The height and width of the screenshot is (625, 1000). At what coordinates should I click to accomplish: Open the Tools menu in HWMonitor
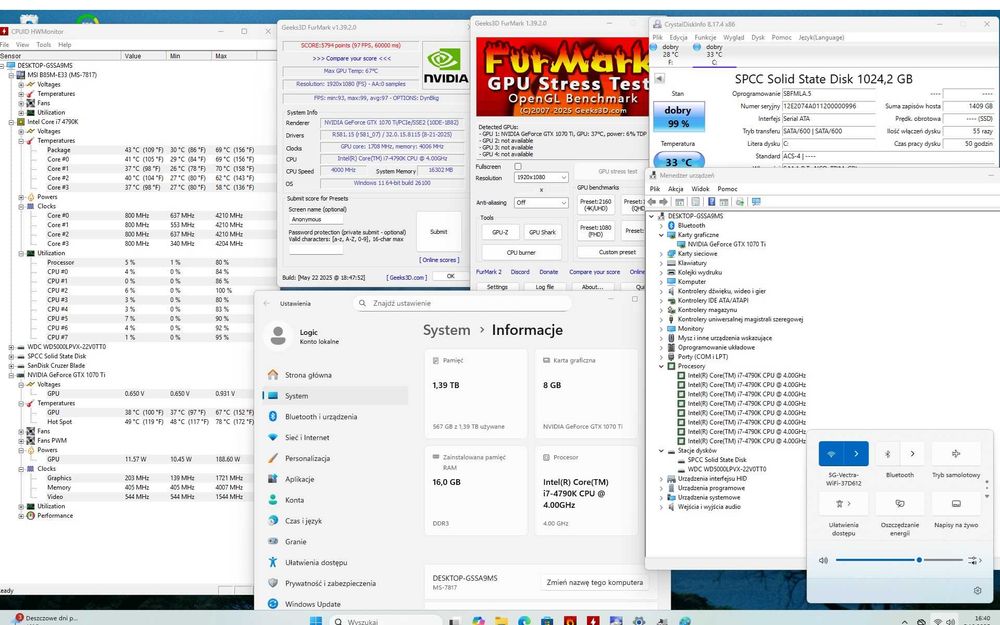43,45
